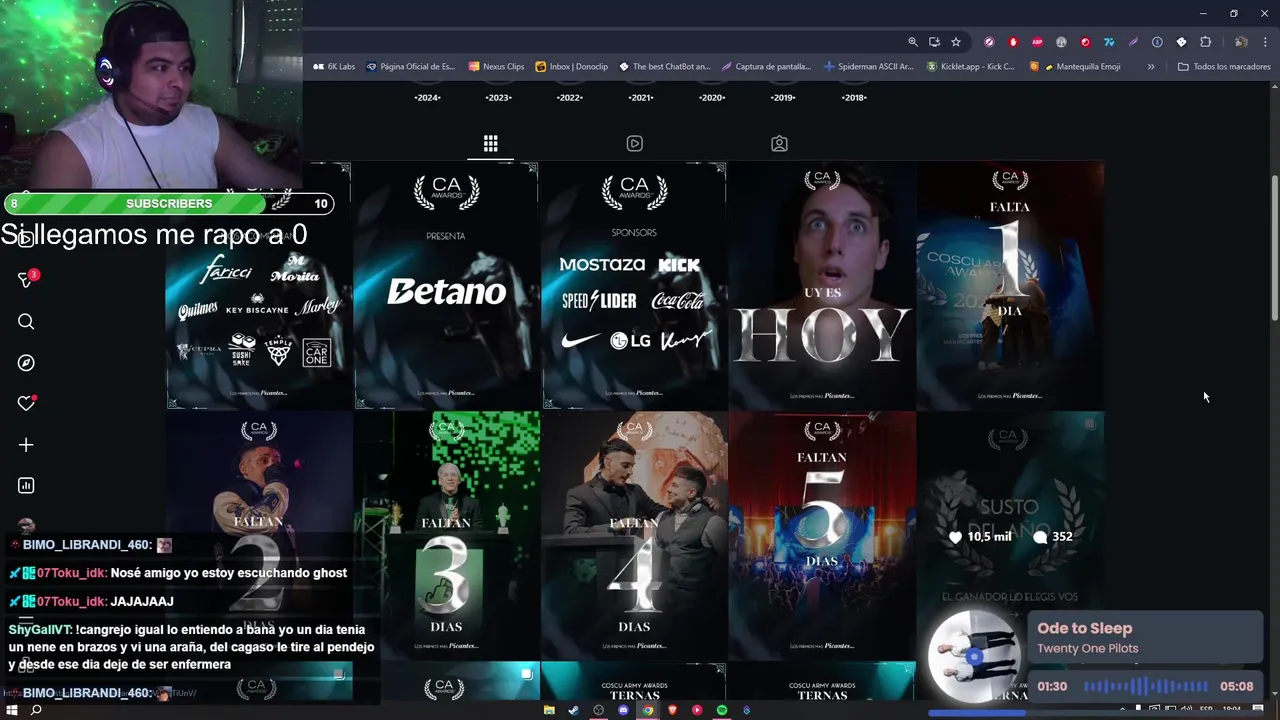Image resolution: width=1280 pixels, height=720 pixels.
Task: Open the Sponsors Mostaza Kick post
Action: 634,285
